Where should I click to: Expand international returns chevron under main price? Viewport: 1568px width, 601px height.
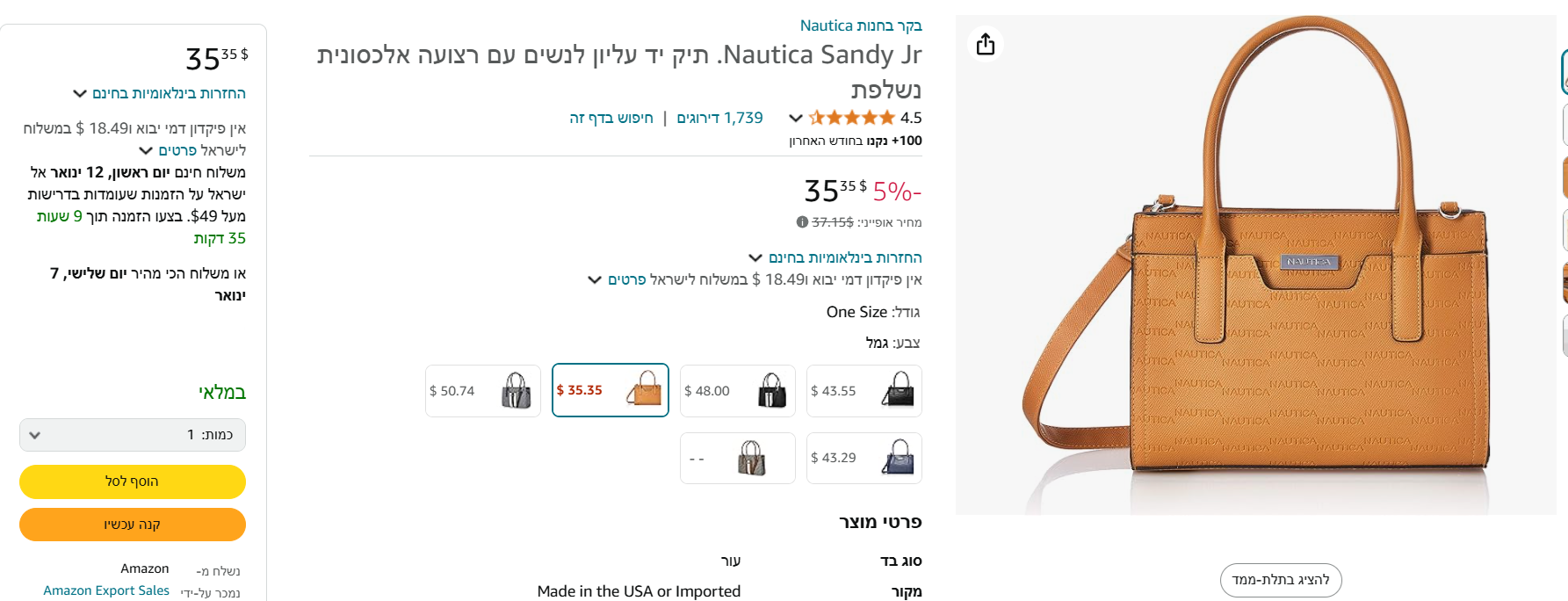pyautogui.click(x=755, y=257)
